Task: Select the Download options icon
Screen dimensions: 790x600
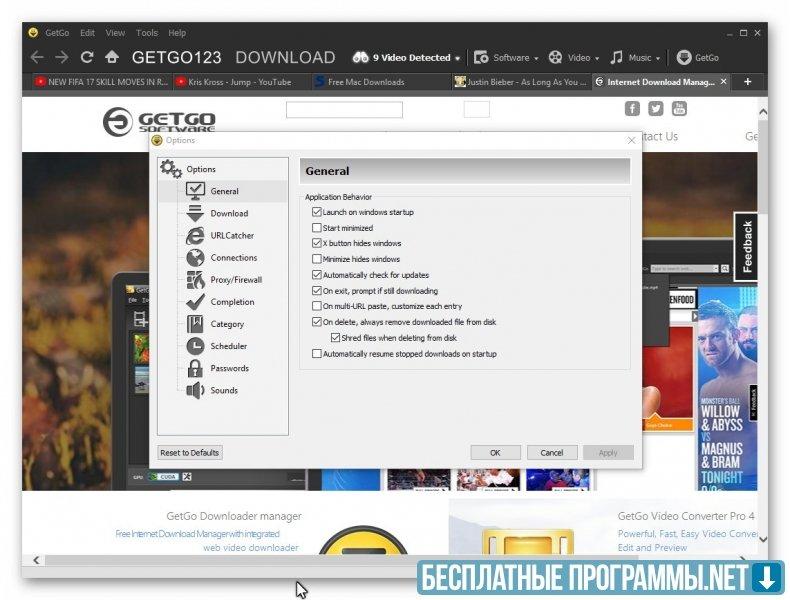Action: tap(195, 213)
